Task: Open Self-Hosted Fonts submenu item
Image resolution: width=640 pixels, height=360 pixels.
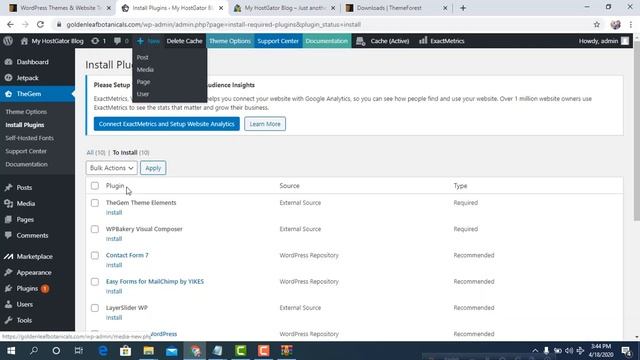Action: pyautogui.click(x=29, y=138)
